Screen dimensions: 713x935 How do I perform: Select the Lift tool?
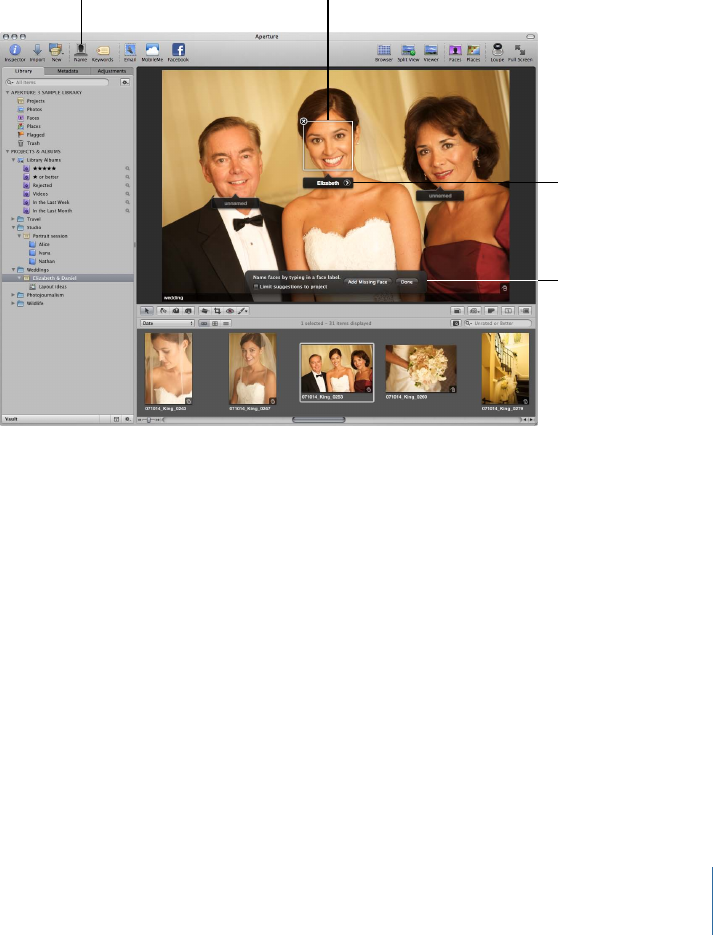point(176,311)
